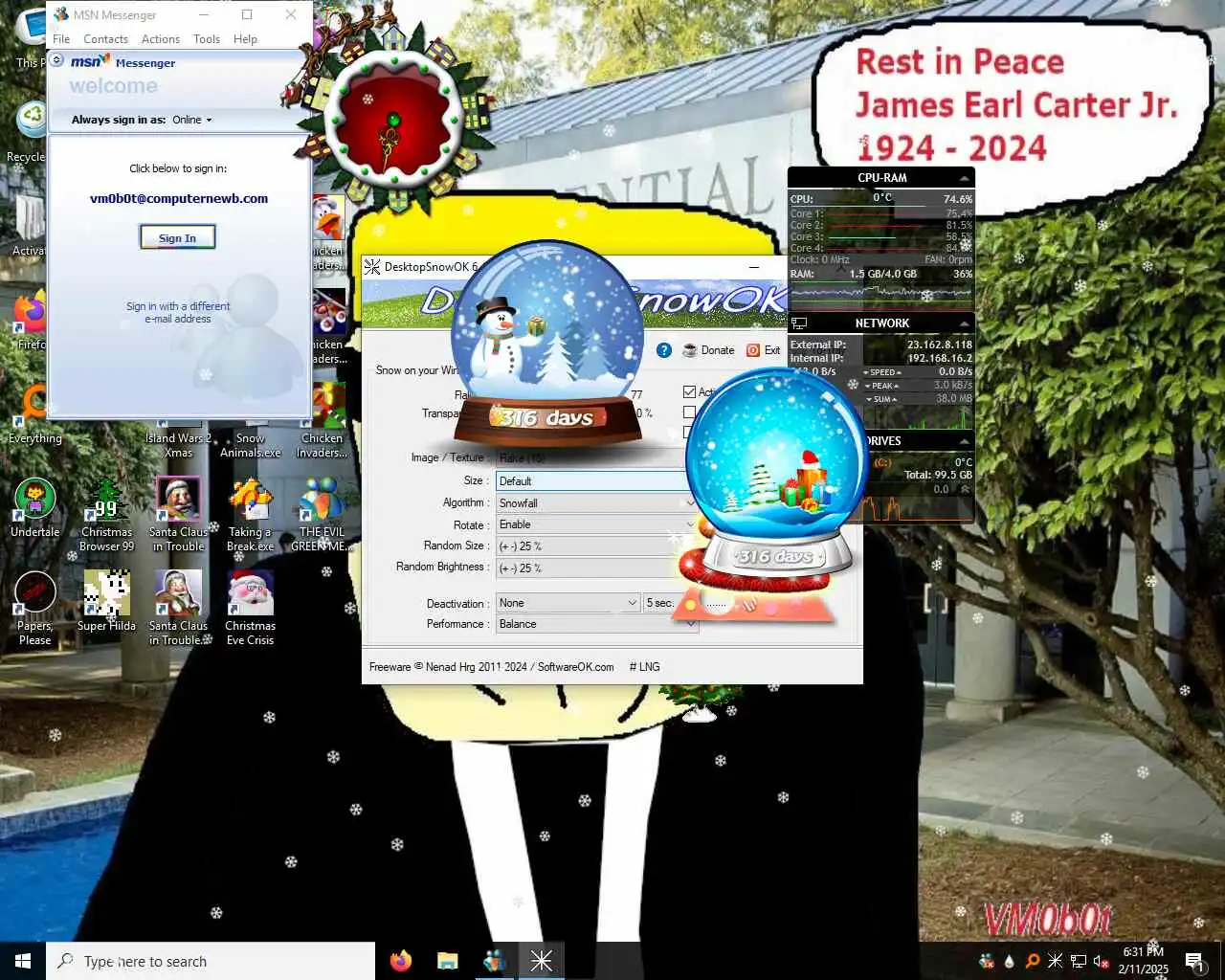
Task: Open the Windows Start menu
Action: pyautogui.click(x=23, y=961)
